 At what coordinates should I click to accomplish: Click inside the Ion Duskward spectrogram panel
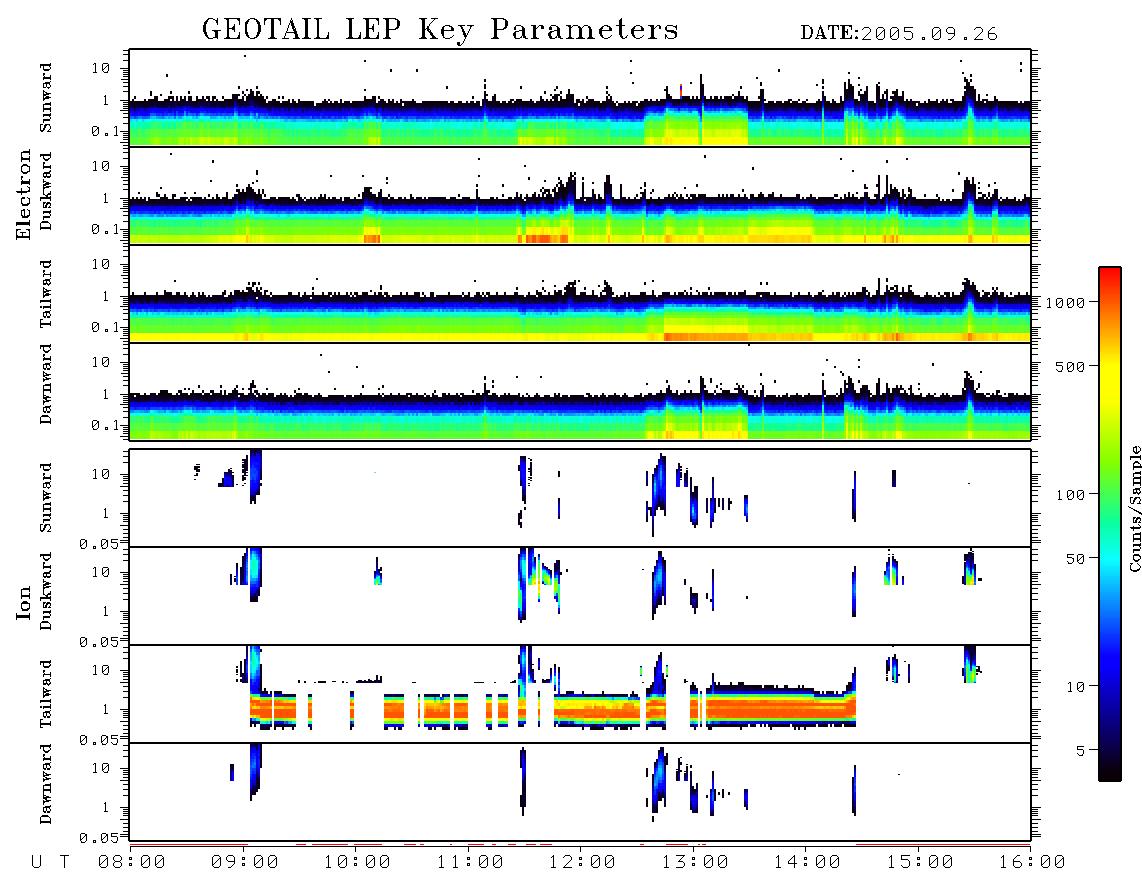point(580,595)
